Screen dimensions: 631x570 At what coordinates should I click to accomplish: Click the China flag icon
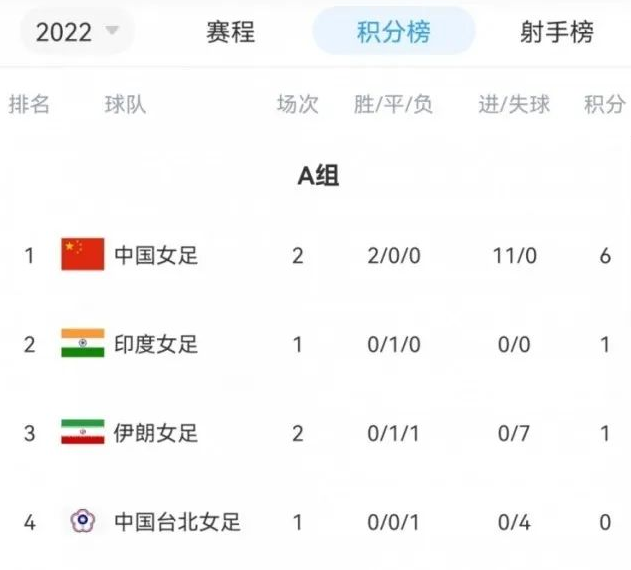[83, 254]
